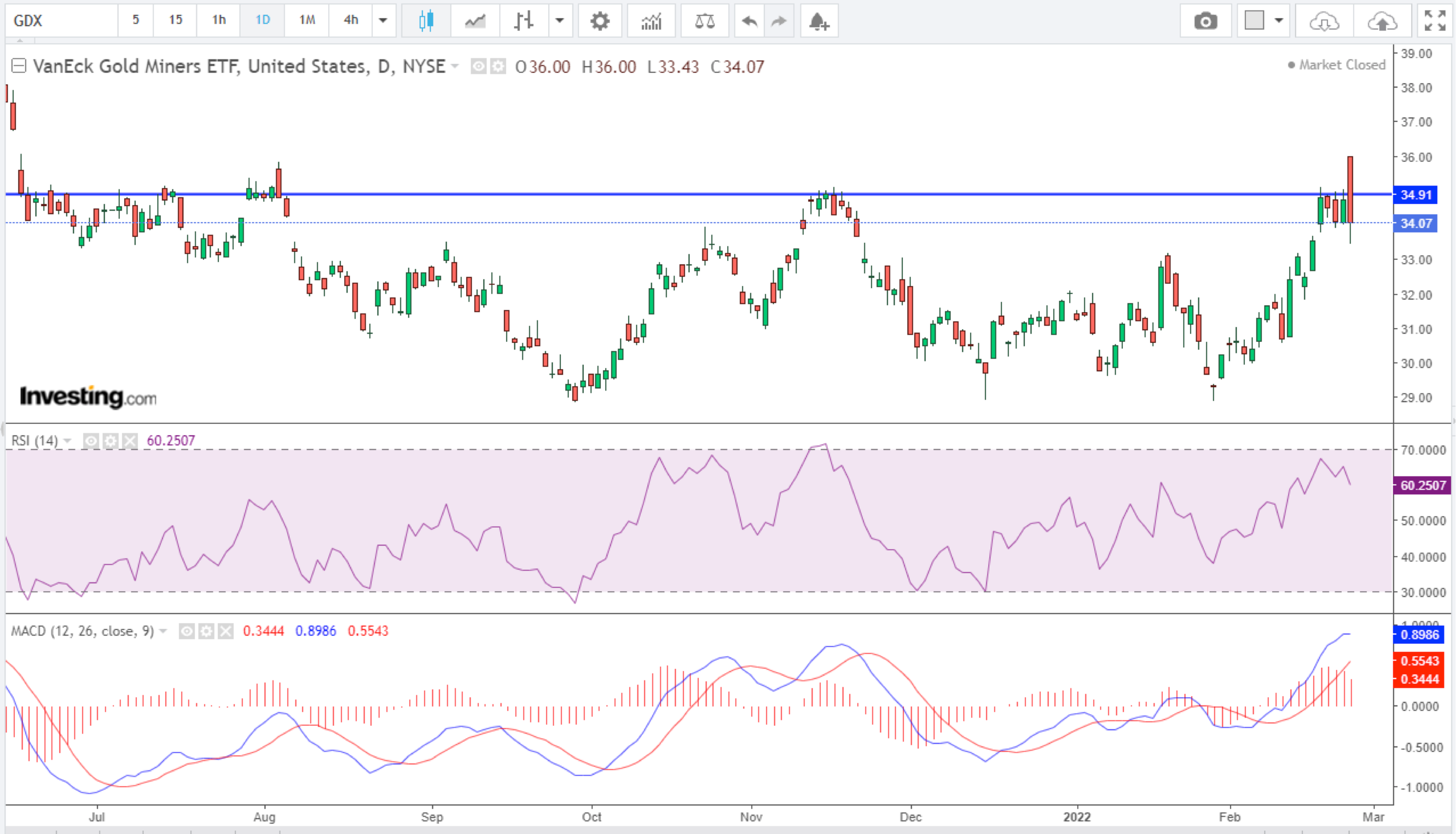1456x834 pixels.
Task: Collapse the VanEck Gold Miners legend
Action: pos(19,66)
